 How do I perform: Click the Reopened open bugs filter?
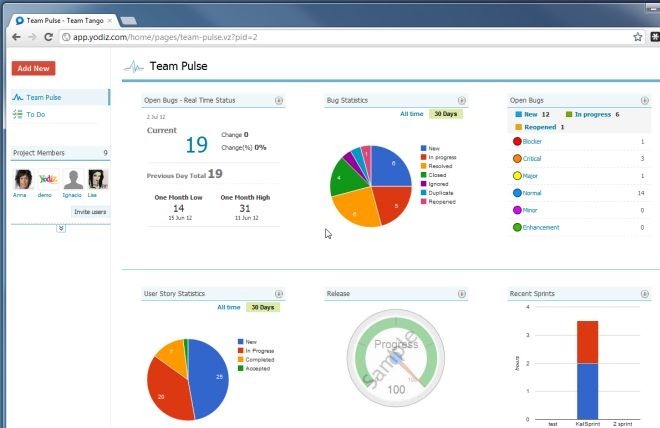point(540,127)
